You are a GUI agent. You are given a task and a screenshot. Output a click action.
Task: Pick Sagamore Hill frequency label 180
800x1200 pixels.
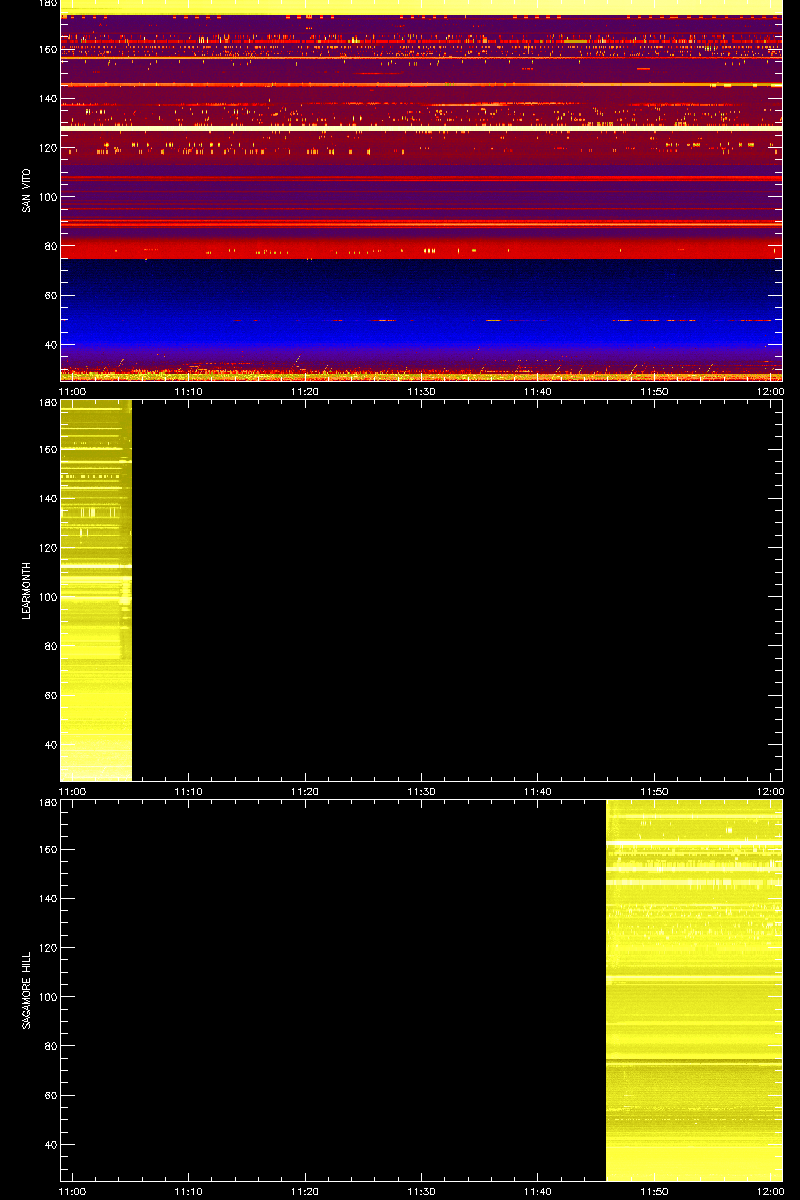[46, 803]
